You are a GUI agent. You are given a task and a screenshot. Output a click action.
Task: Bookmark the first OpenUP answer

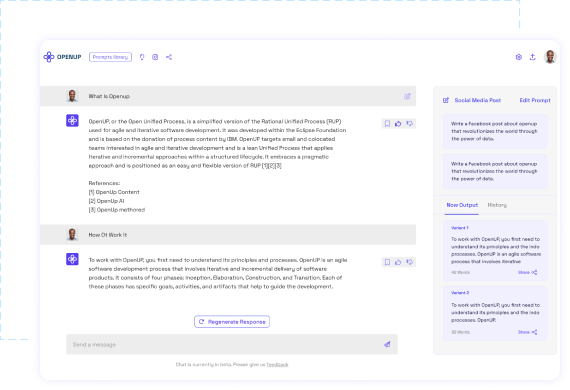click(388, 124)
